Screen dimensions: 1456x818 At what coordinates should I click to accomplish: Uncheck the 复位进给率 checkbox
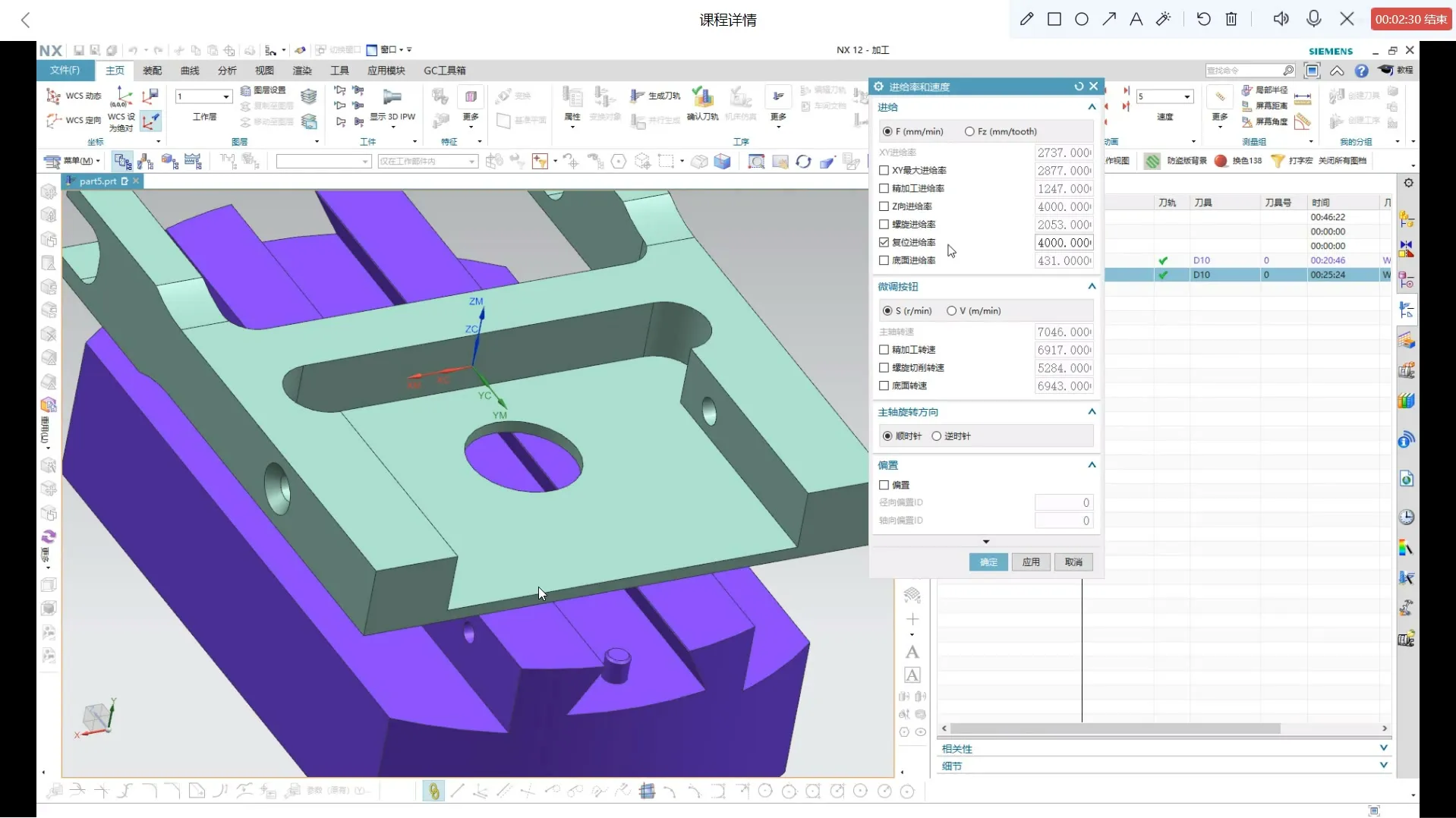pos(884,242)
